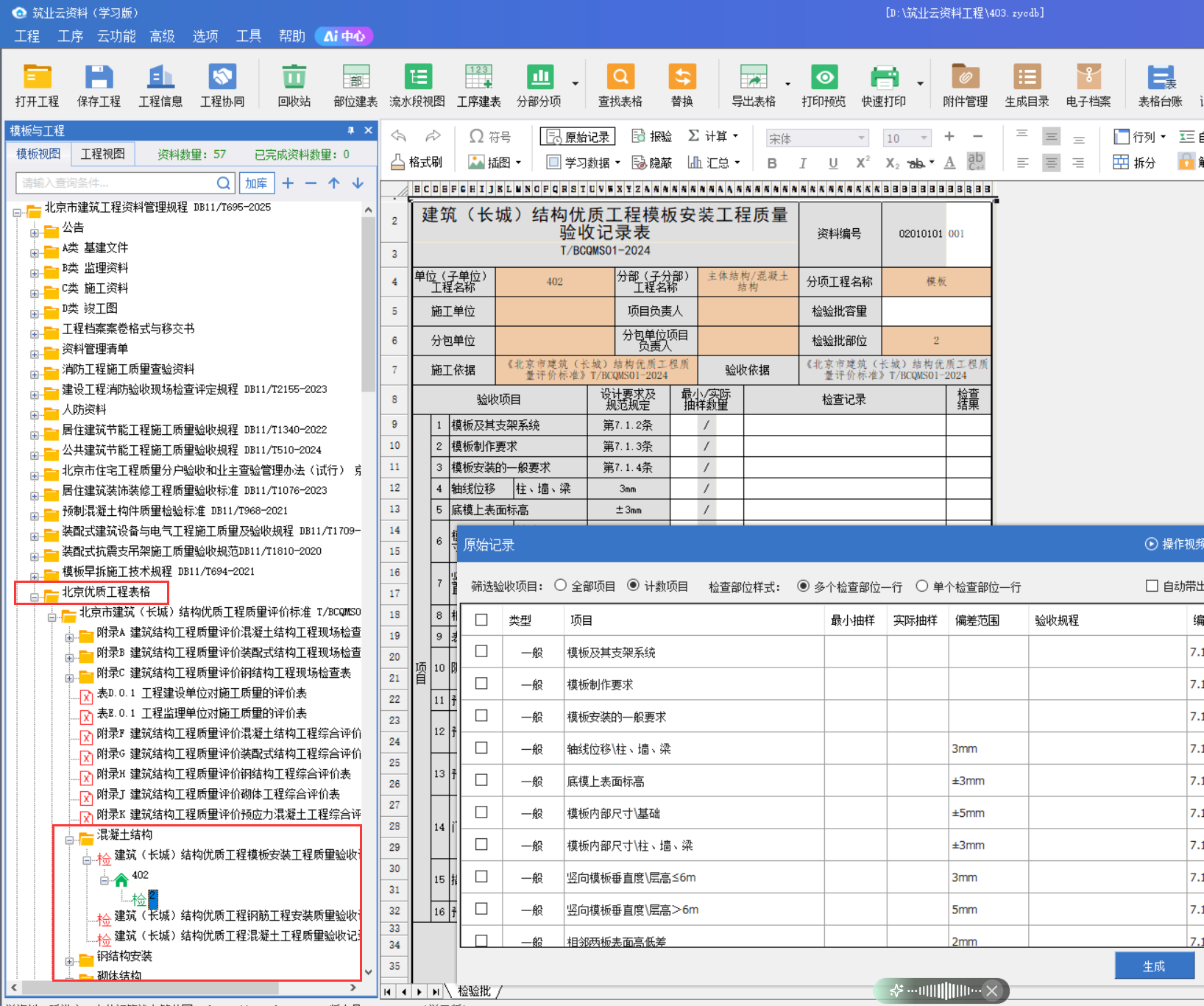Open the font size dropdown

pos(924,138)
